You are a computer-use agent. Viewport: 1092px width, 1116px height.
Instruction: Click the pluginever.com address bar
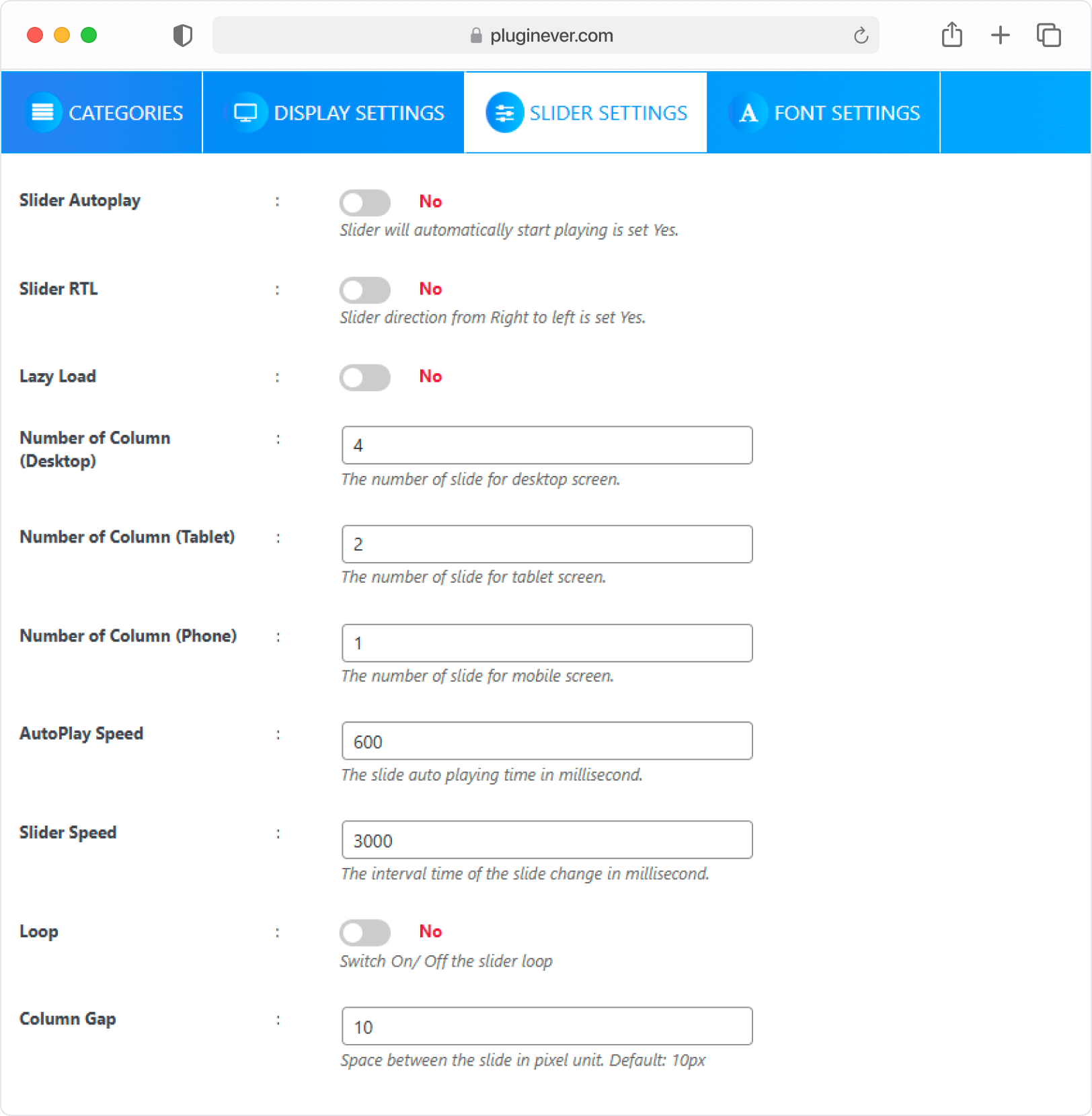coord(545,35)
